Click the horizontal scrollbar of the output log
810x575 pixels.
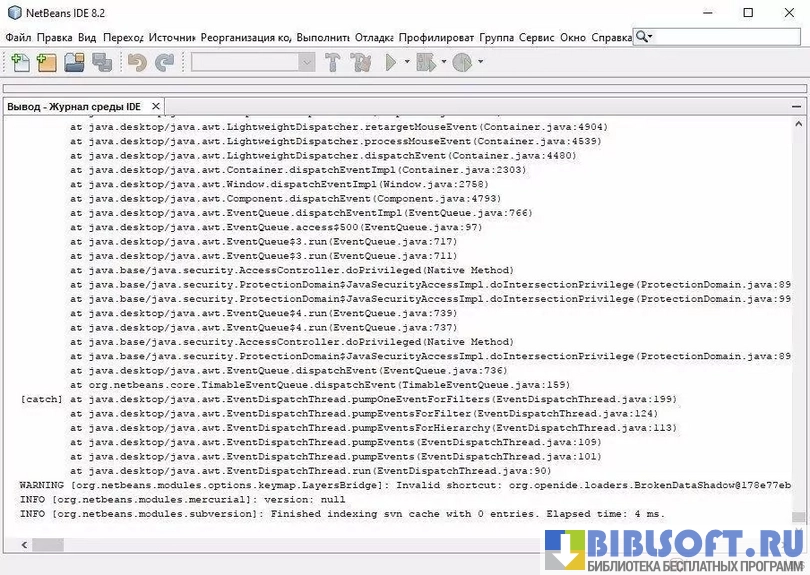[400, 545]
